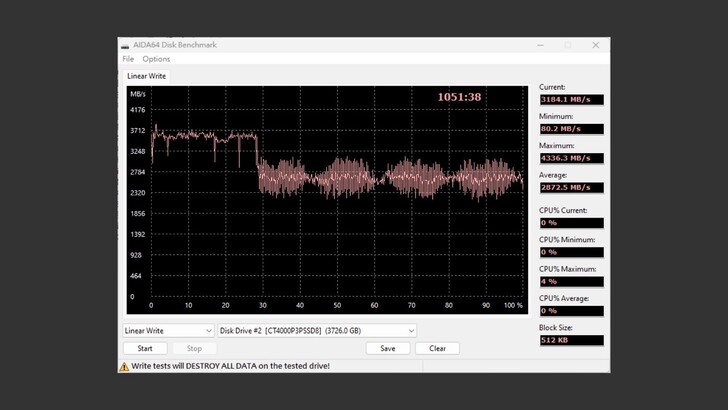Open the File menu
The image size is (728, 410).
[x=128, y=59]
